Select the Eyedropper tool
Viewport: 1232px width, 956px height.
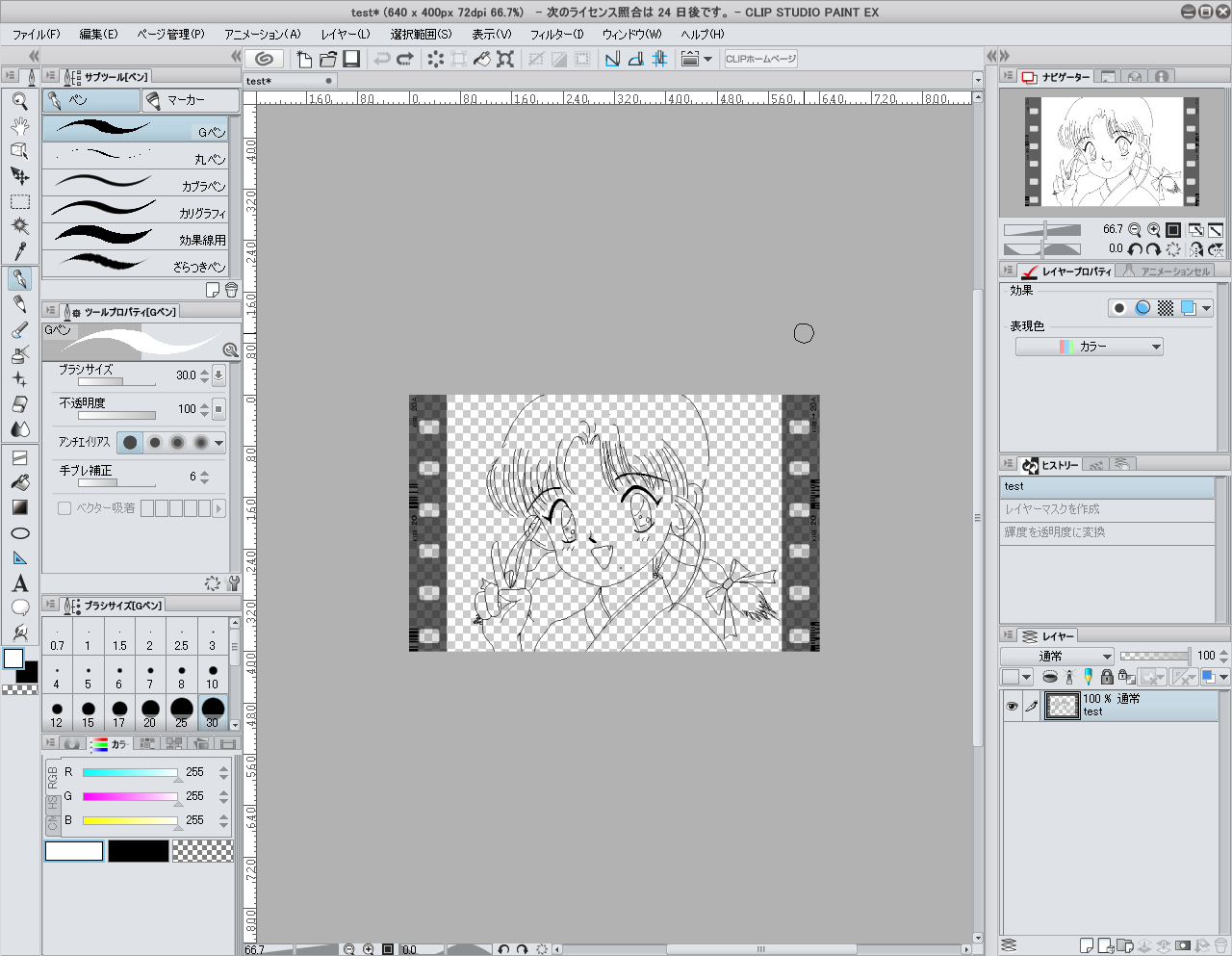click(19, 252)
